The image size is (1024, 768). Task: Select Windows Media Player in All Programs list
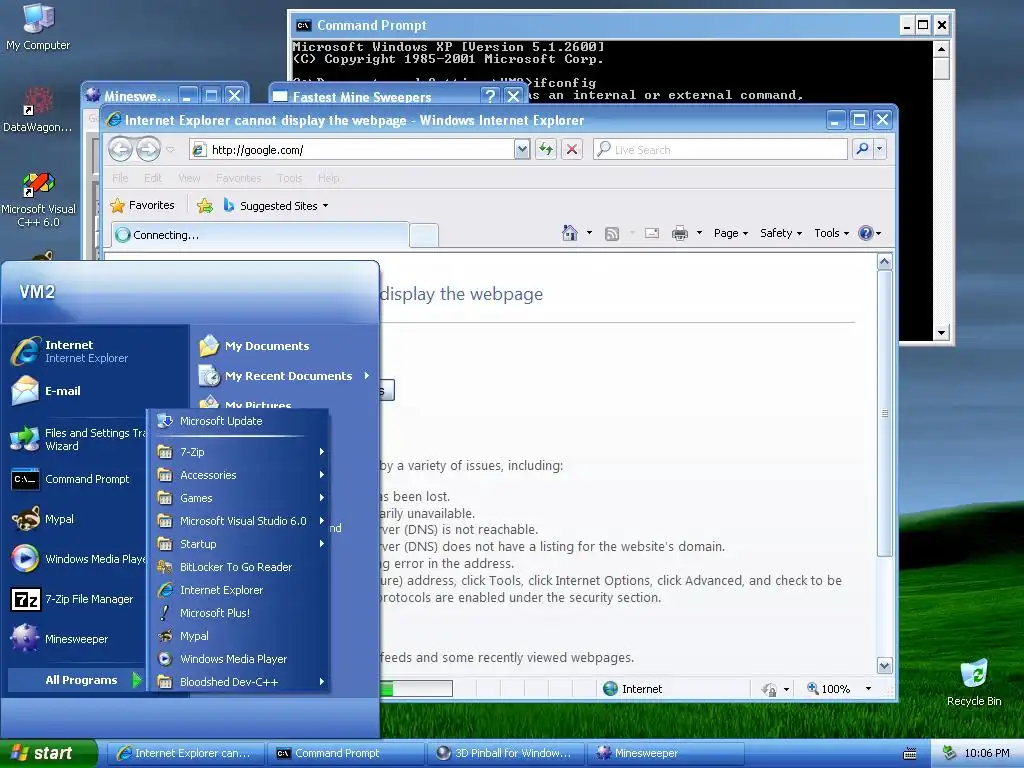(x=238, y=659)
